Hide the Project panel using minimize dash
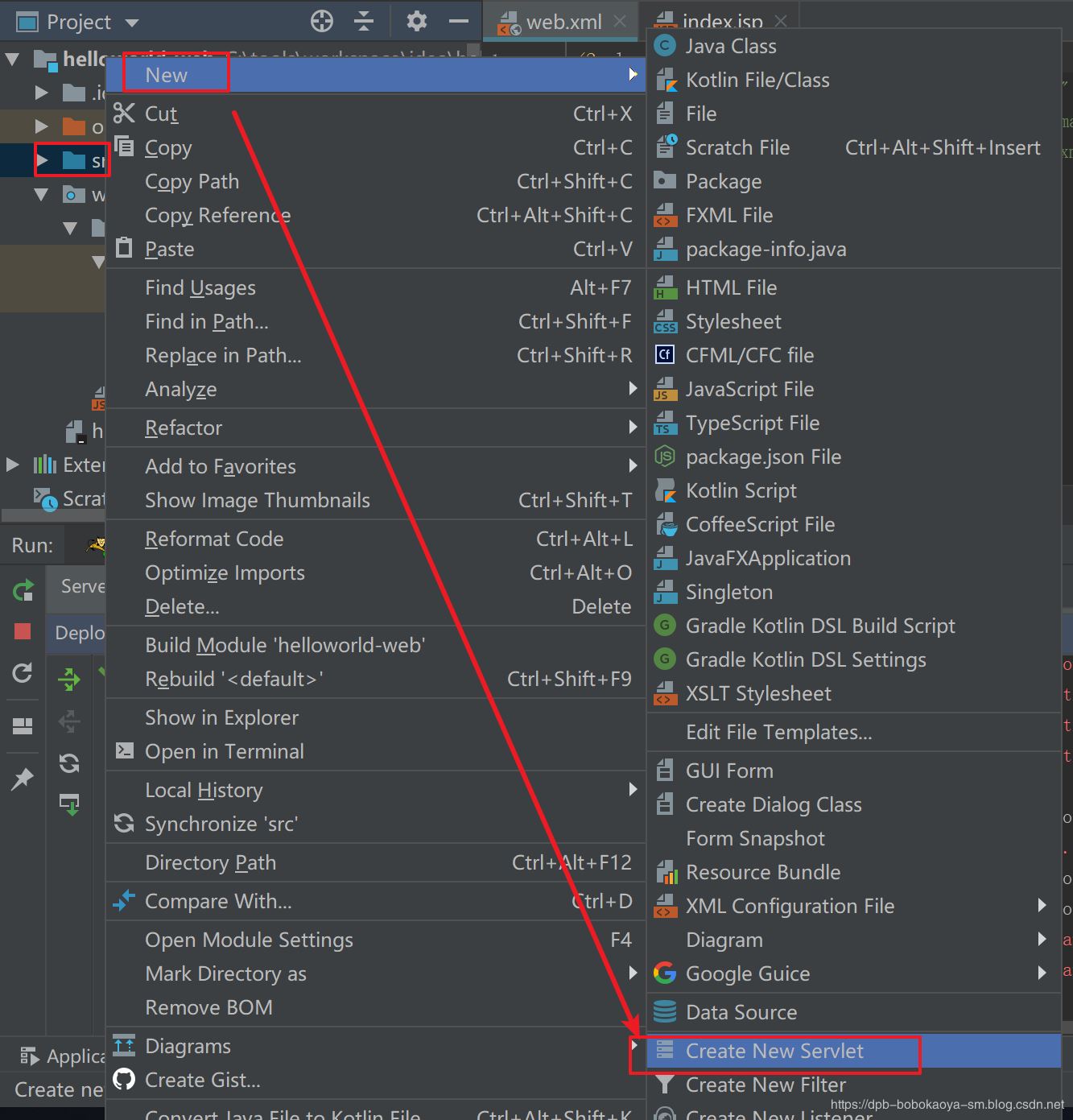1073x1120 pixels. (x=459, y=22)
